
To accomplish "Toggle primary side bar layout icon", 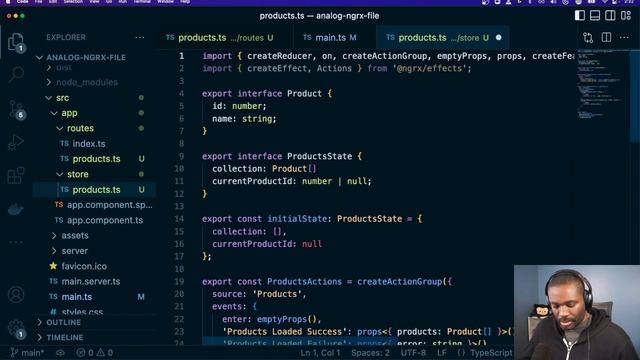I will click(x=580, y=16).
